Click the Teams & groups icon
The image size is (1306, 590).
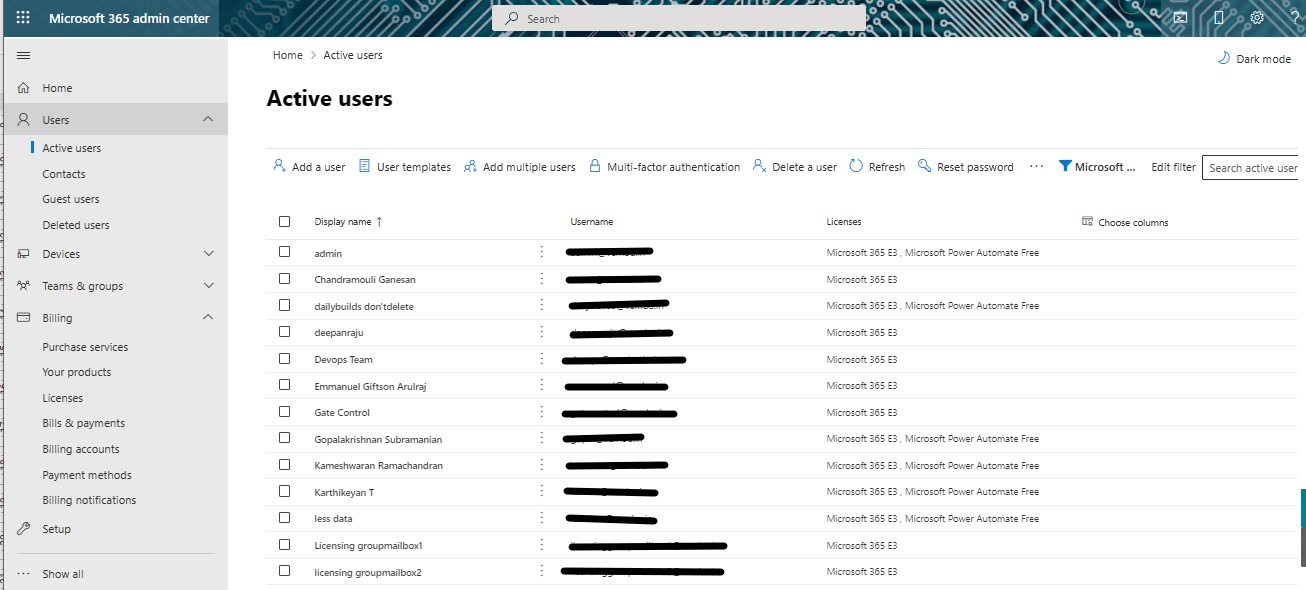(x=23, y=286)
